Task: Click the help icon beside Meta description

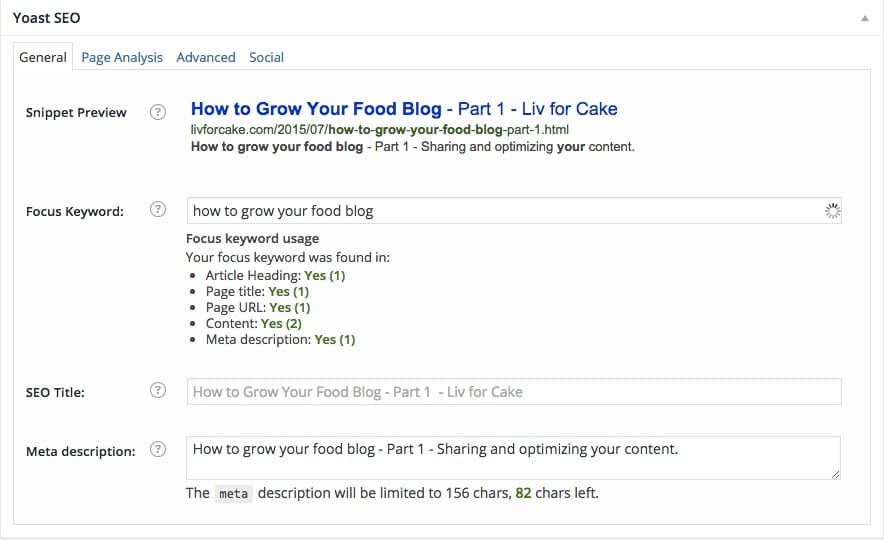Action: [158, 450]
